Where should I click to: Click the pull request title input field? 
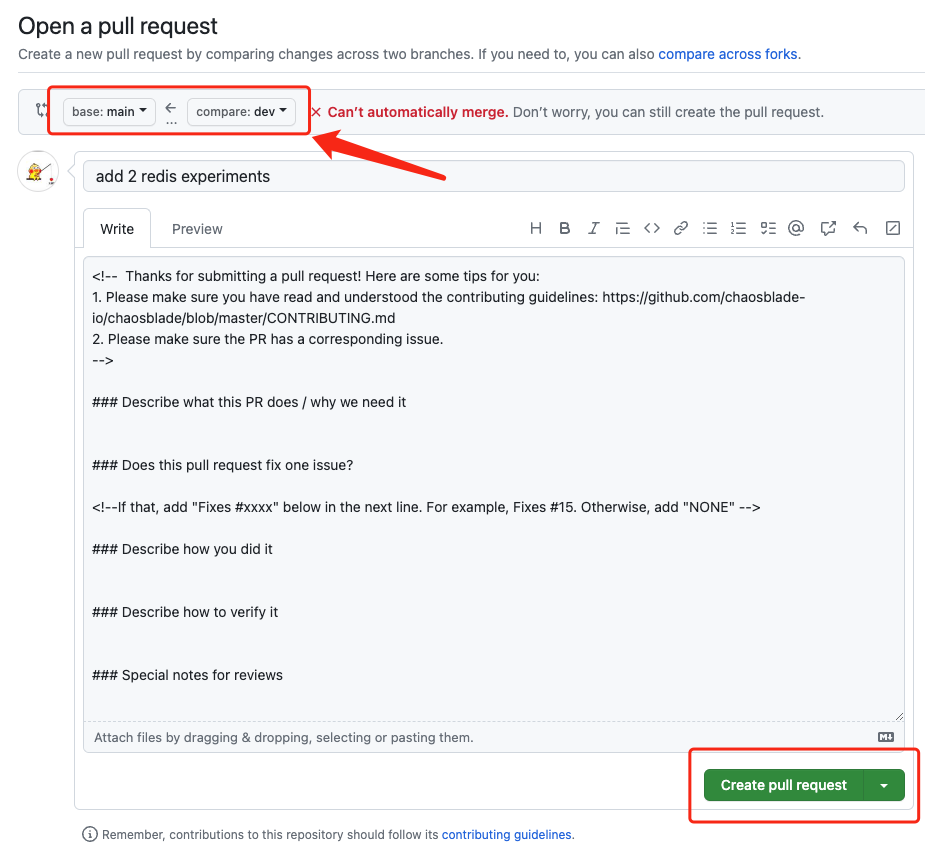point(493,176)
